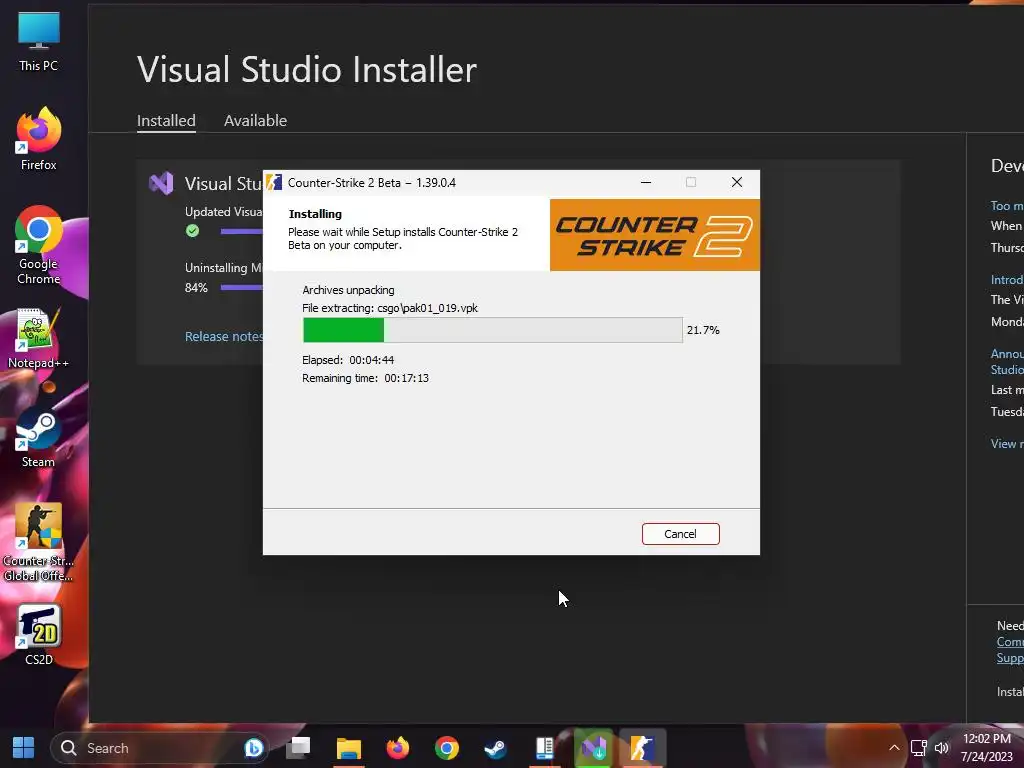Open the 'Annou...' news article link
The width and height of the screenshot is (1024, 768).
click(1006, 361)
